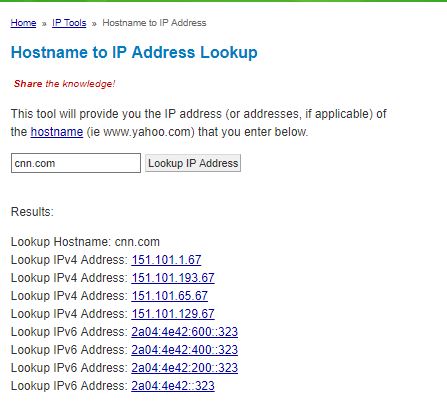Focus the hostname input field containing cnn.com
447x418 pixels.
point(76,163)
